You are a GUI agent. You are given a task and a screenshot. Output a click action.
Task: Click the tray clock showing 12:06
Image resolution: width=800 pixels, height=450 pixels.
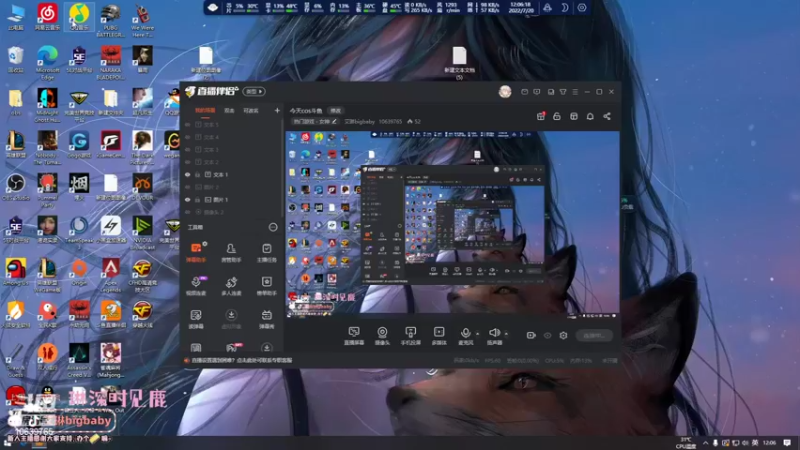(x=769, y=442)
